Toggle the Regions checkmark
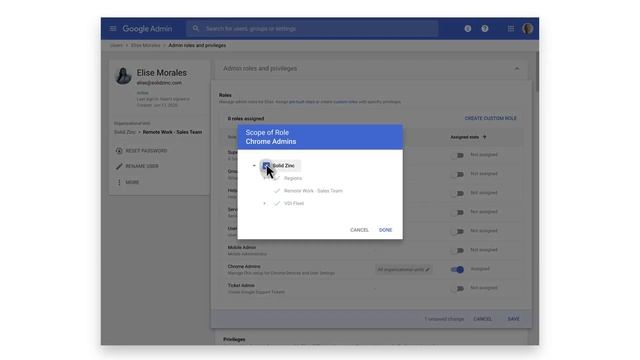 tap(277, 178)
